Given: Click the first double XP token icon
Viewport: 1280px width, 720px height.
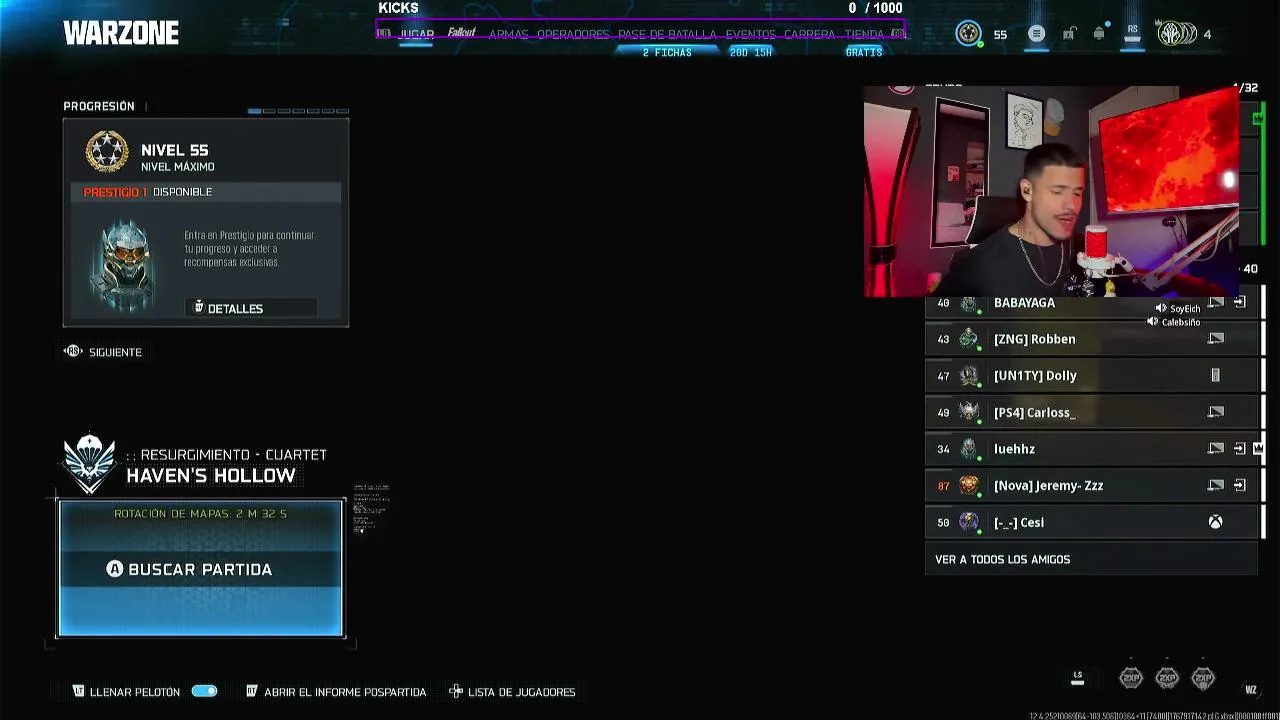Looking at the screenshot, I should pos(1131,678).
